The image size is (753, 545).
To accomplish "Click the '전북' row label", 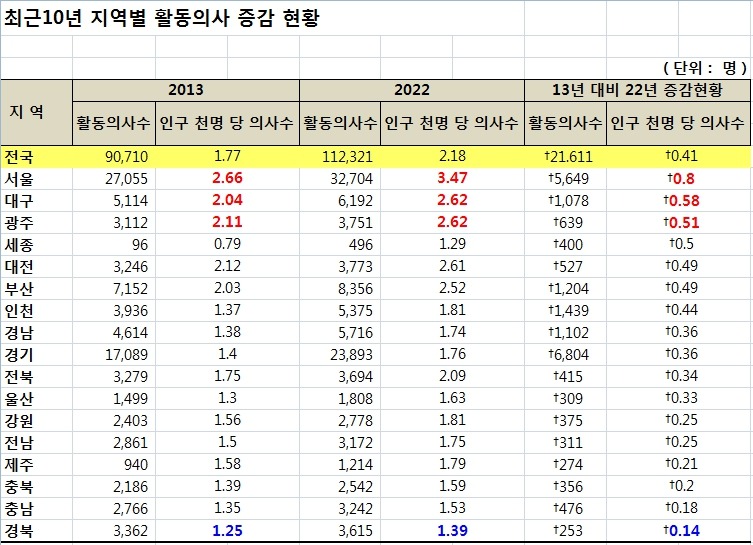I will tap(19, 377).
